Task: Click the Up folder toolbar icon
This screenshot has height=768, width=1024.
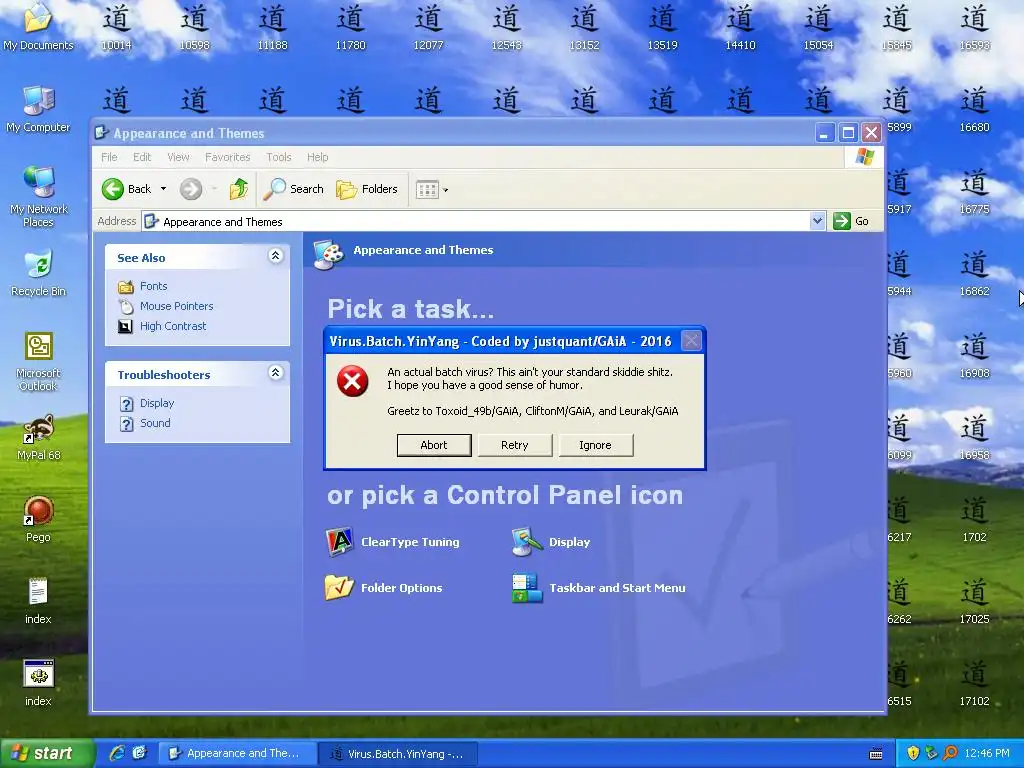Action: 239,189
